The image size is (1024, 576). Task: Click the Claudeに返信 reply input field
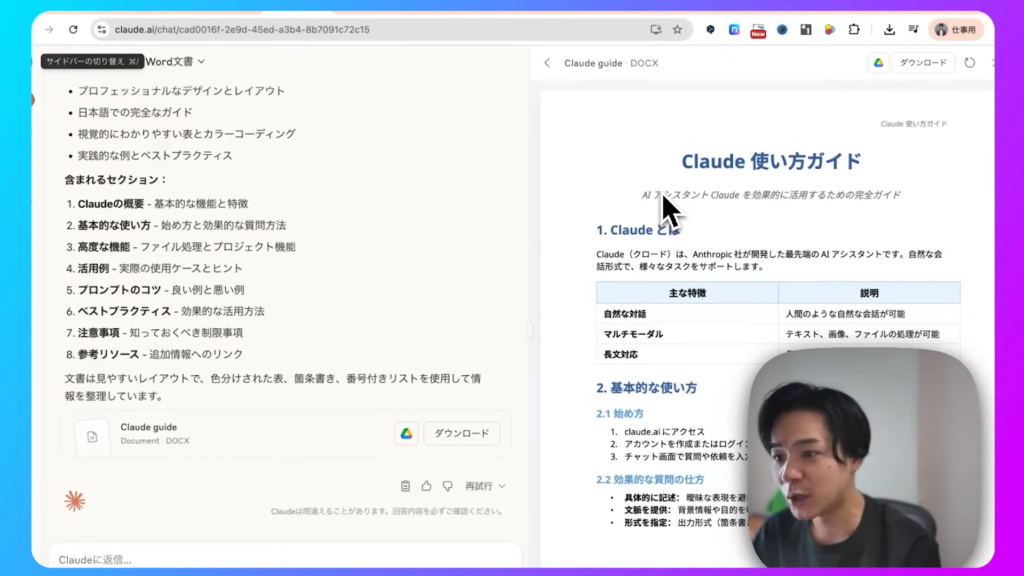tap(284, 559)
